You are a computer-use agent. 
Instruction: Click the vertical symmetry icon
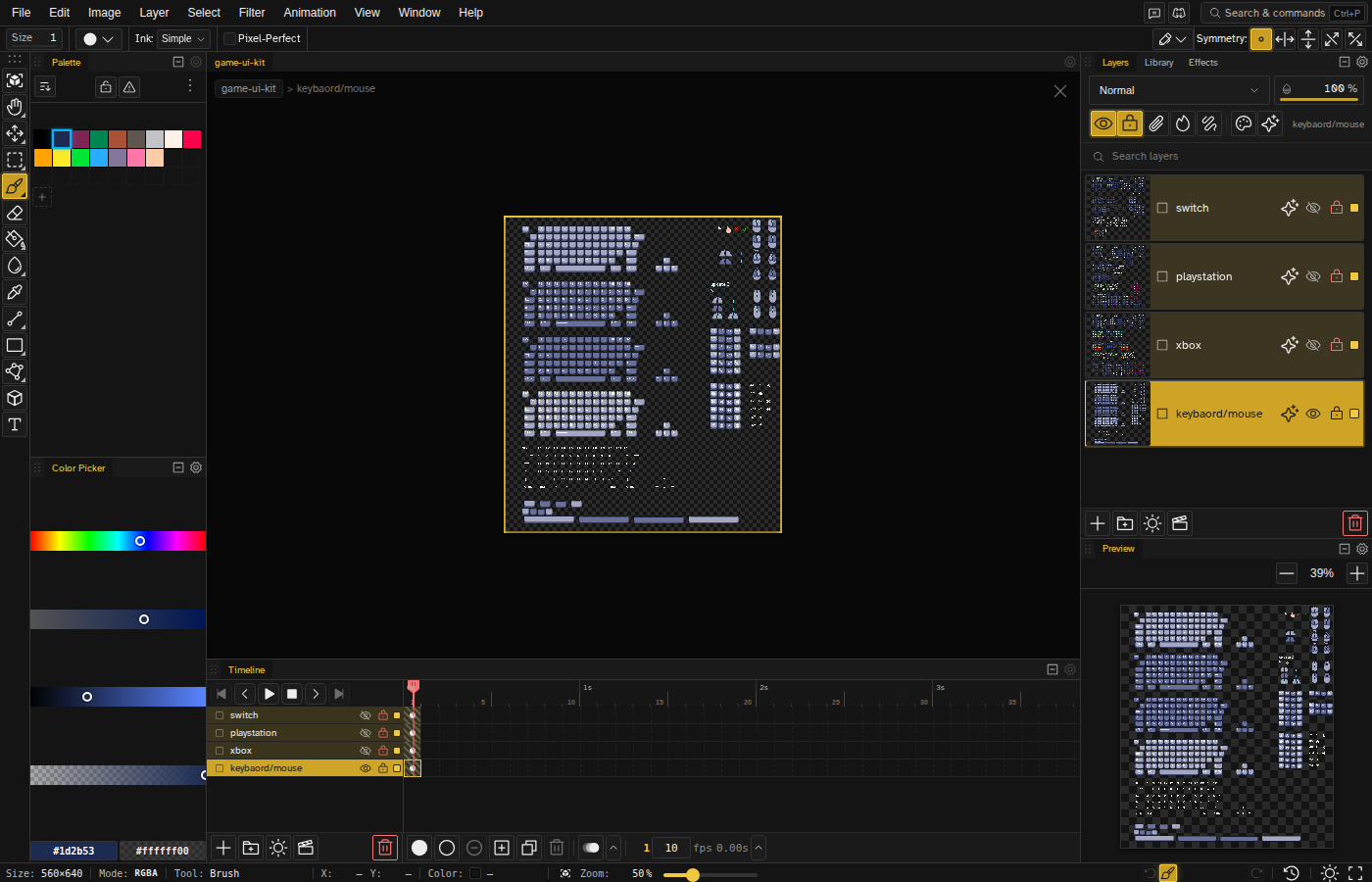(x=1308, y=39)
